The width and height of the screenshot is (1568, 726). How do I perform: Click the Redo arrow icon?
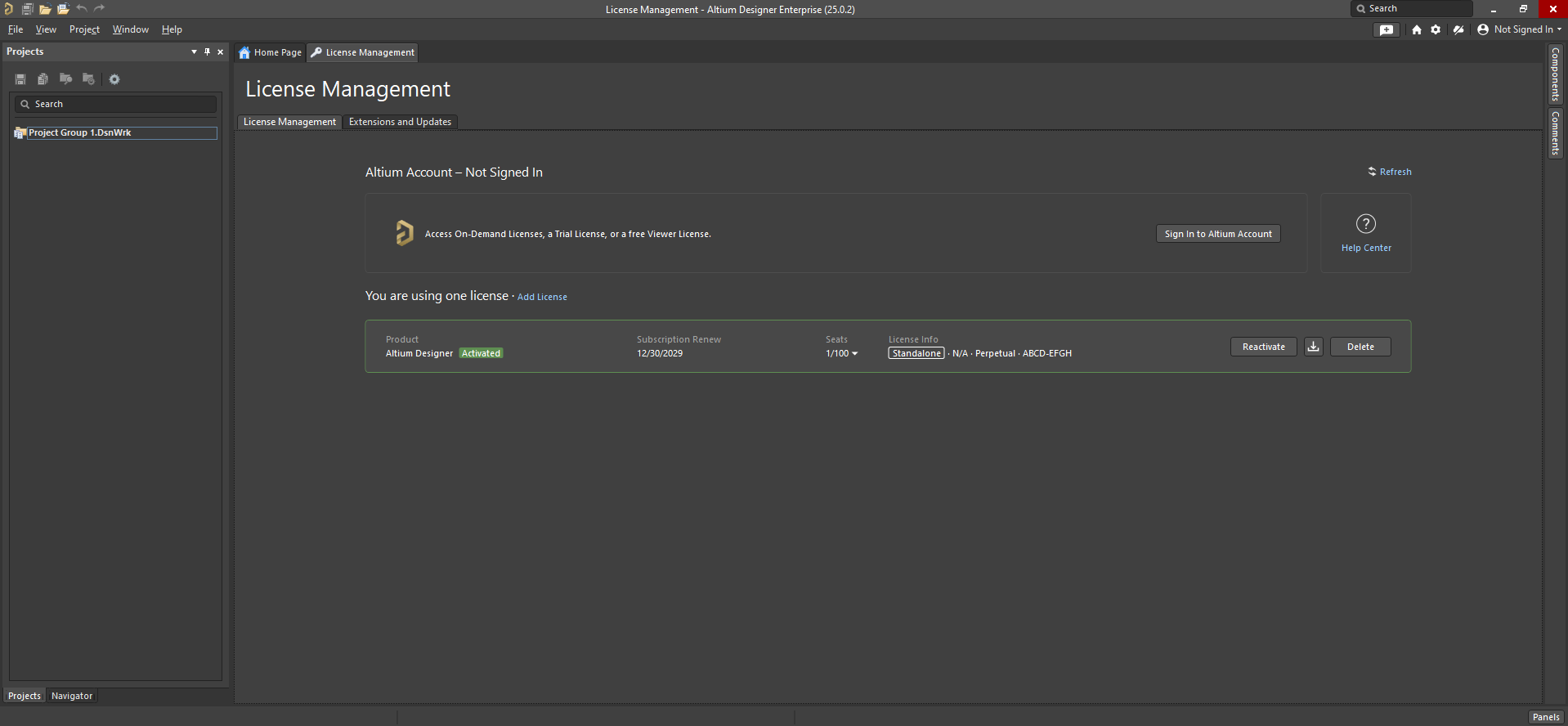click(100, 9)
